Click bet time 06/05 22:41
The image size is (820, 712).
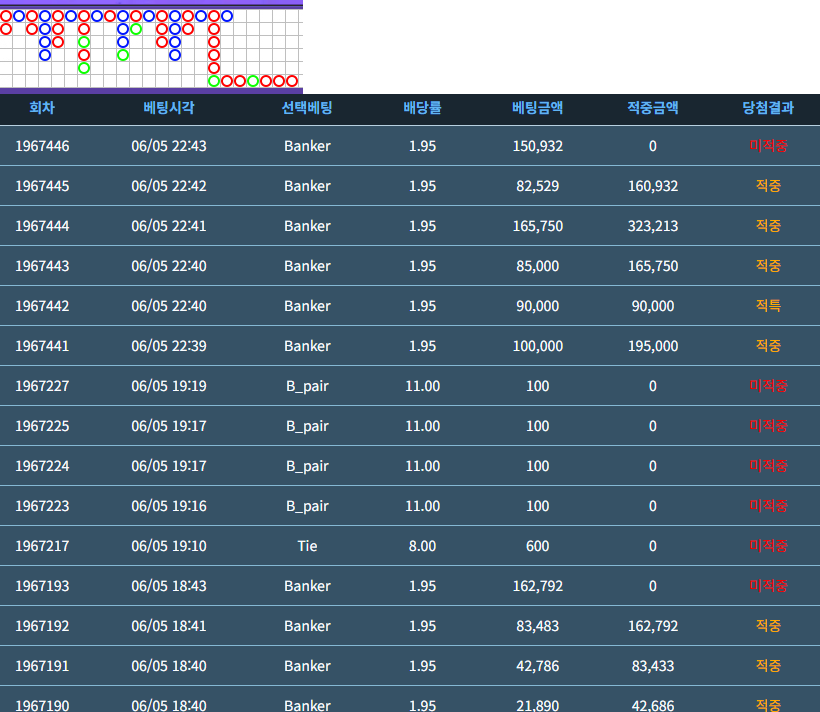[169, 226]
